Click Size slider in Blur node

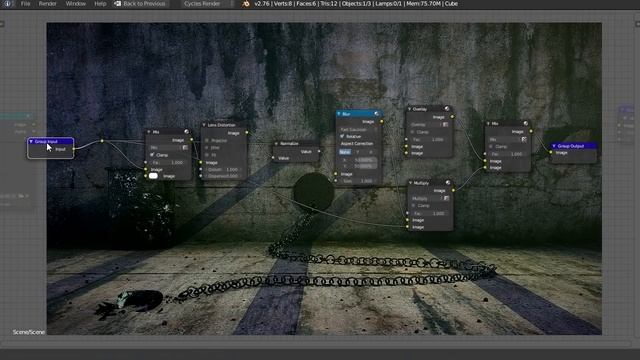coord(358,181)
